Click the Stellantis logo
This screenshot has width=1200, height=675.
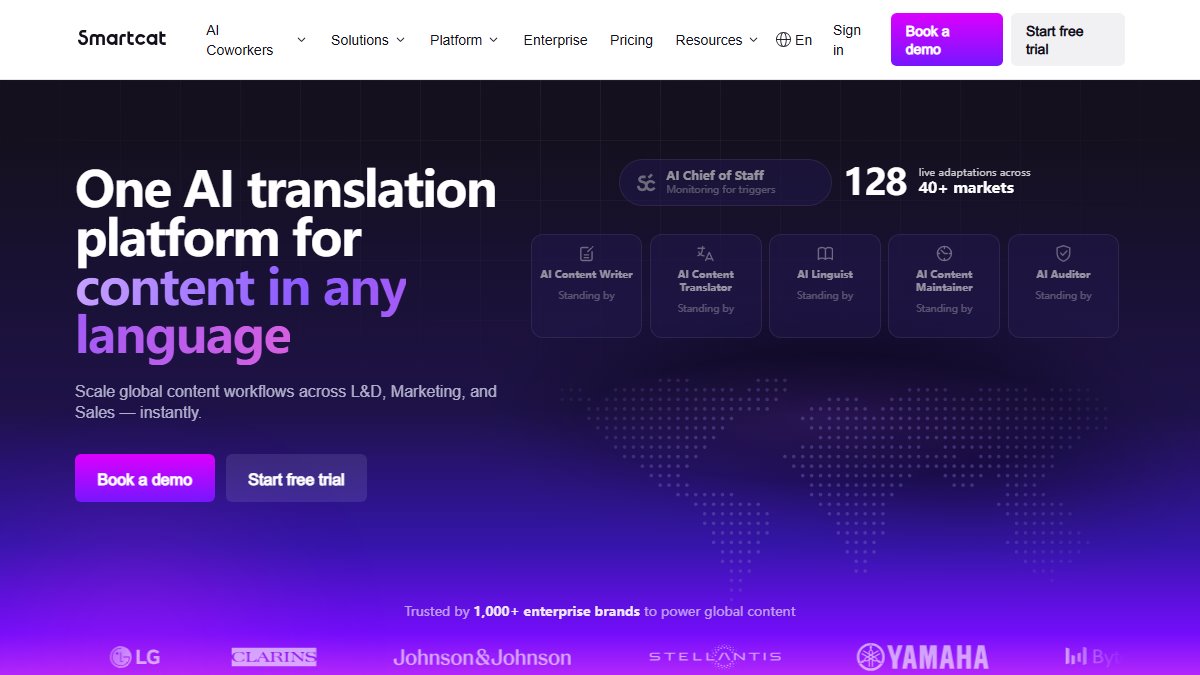(715, 657)
